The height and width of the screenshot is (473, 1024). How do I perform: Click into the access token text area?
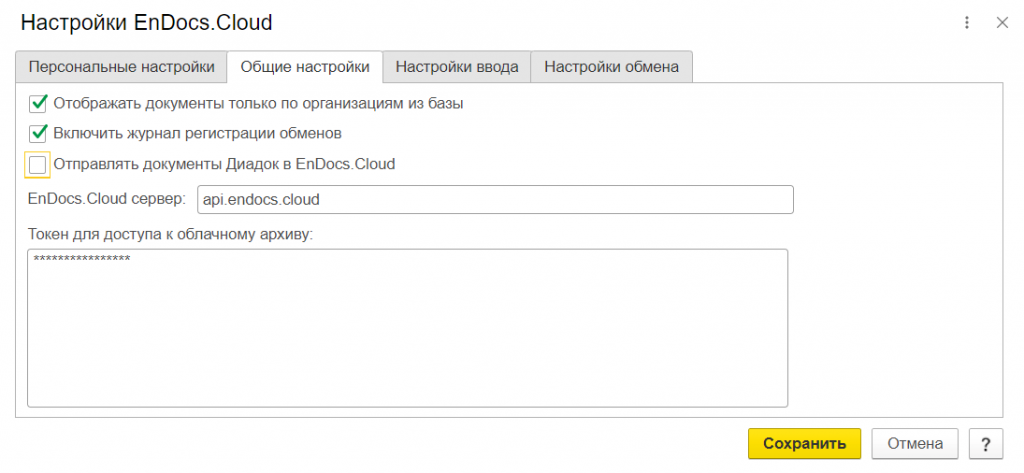click(x=408, y=327)
